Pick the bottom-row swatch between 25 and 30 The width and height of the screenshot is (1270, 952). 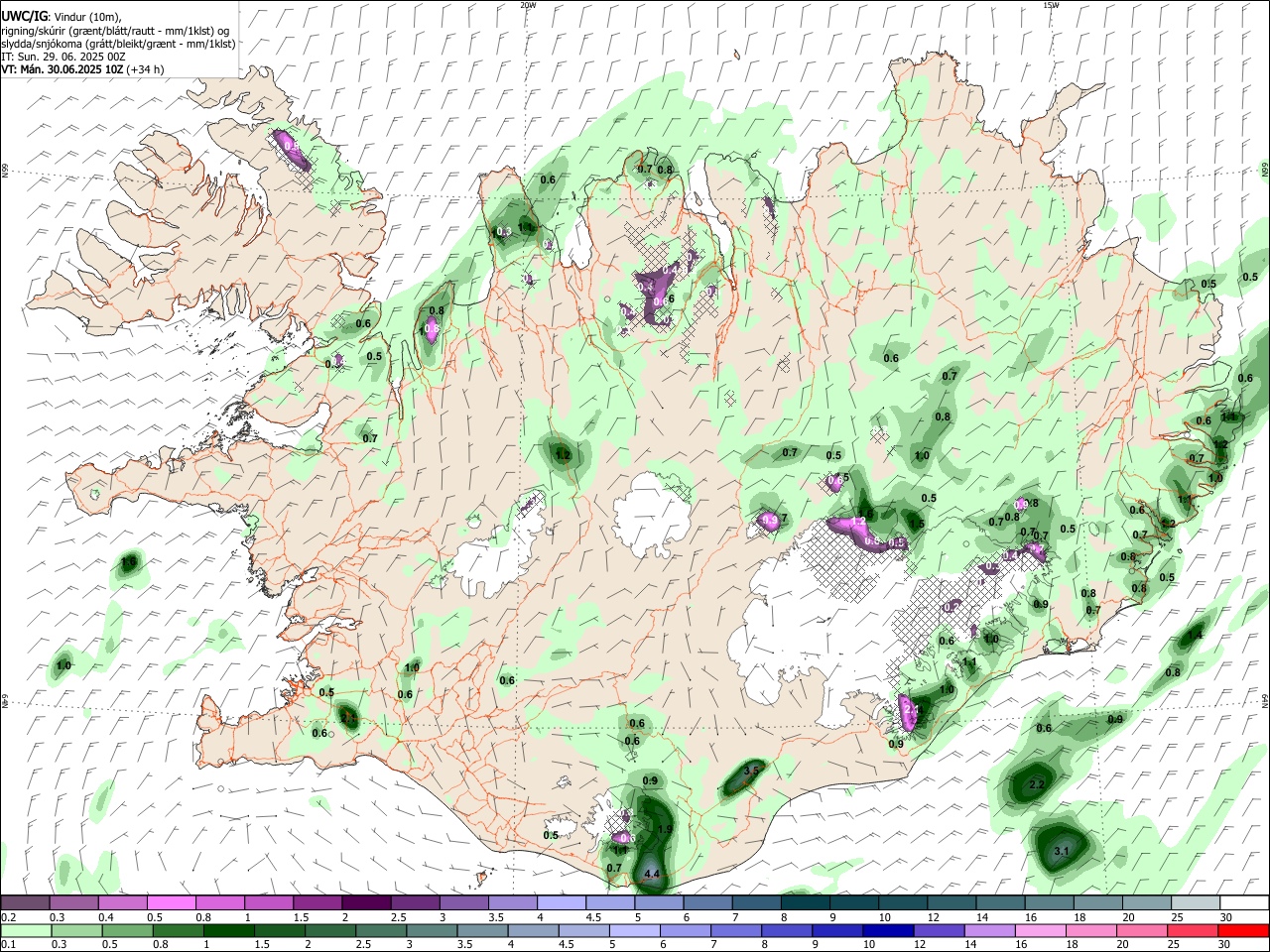pos(1192,930)
